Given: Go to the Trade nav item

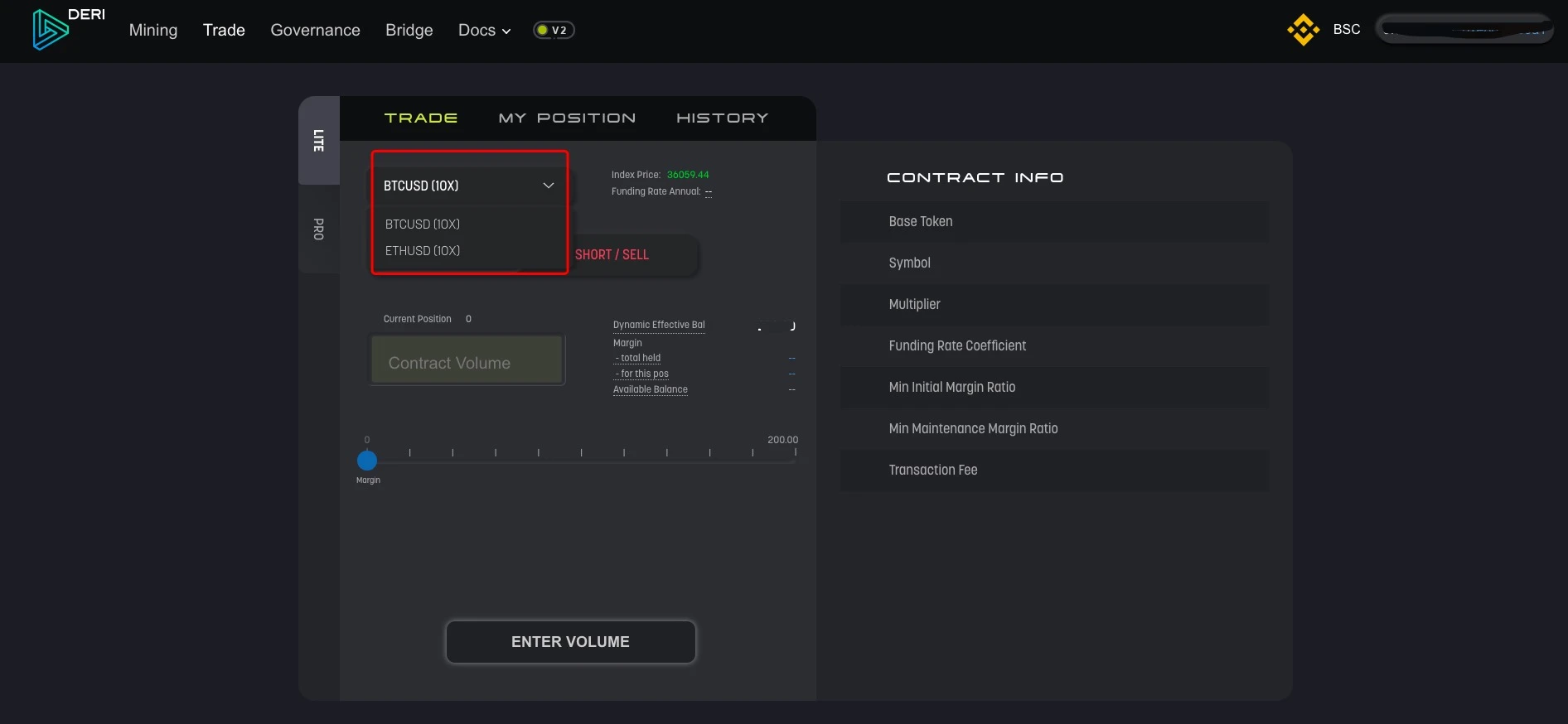Looking at the screenshot, I should coord(224,30).
